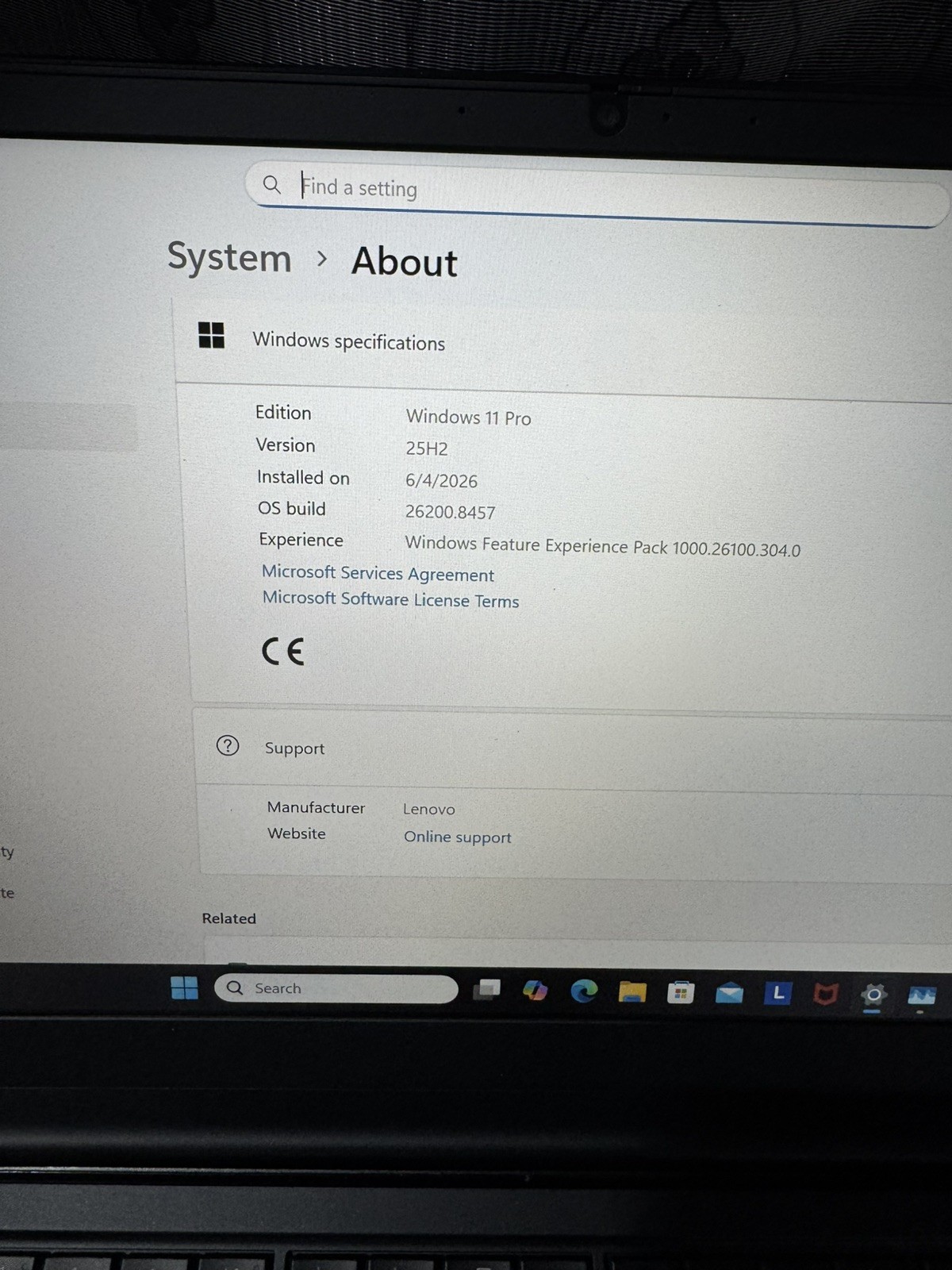Click the CE conformity mark
This screenshot has width=952, height=1270.
coord(283,651)
